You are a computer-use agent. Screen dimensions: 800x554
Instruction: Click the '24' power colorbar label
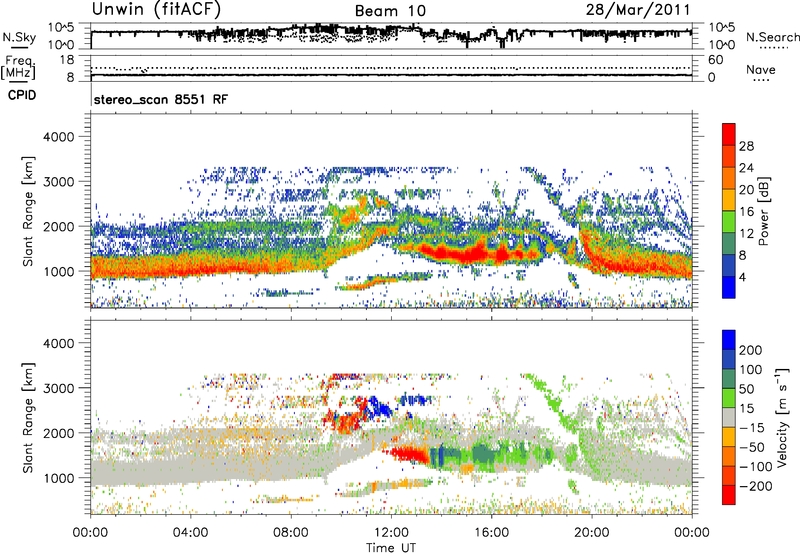pos(746,168)
